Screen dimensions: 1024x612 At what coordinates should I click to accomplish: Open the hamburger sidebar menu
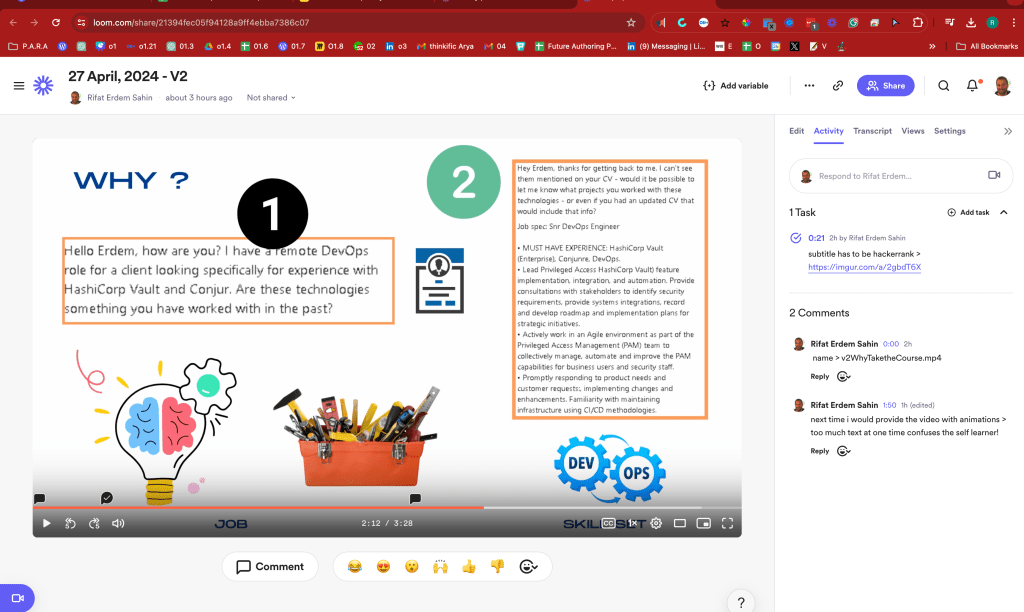pyautogui.click(x=19, y=86)
